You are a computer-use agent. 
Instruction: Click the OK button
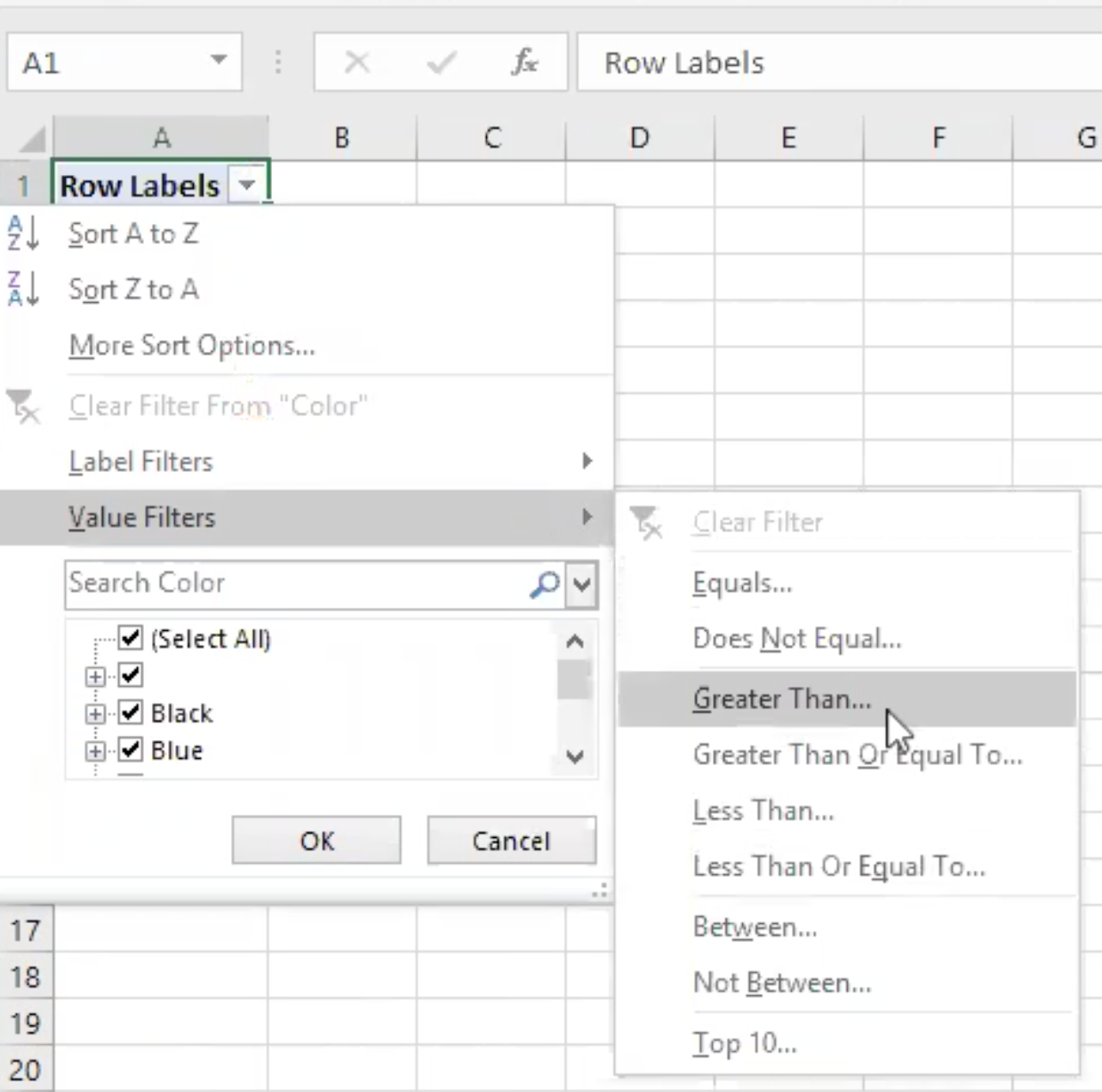point(316,841)
